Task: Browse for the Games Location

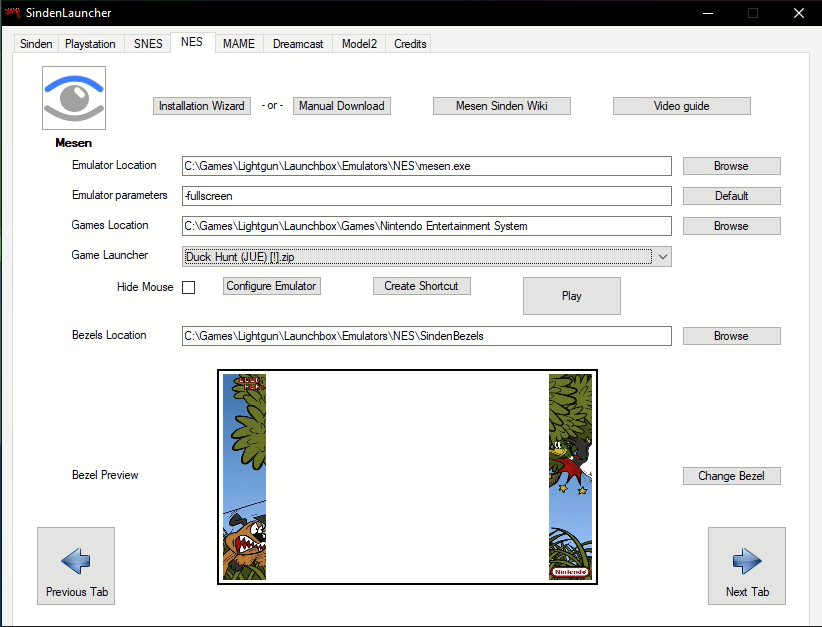Action: pos(731,226)
